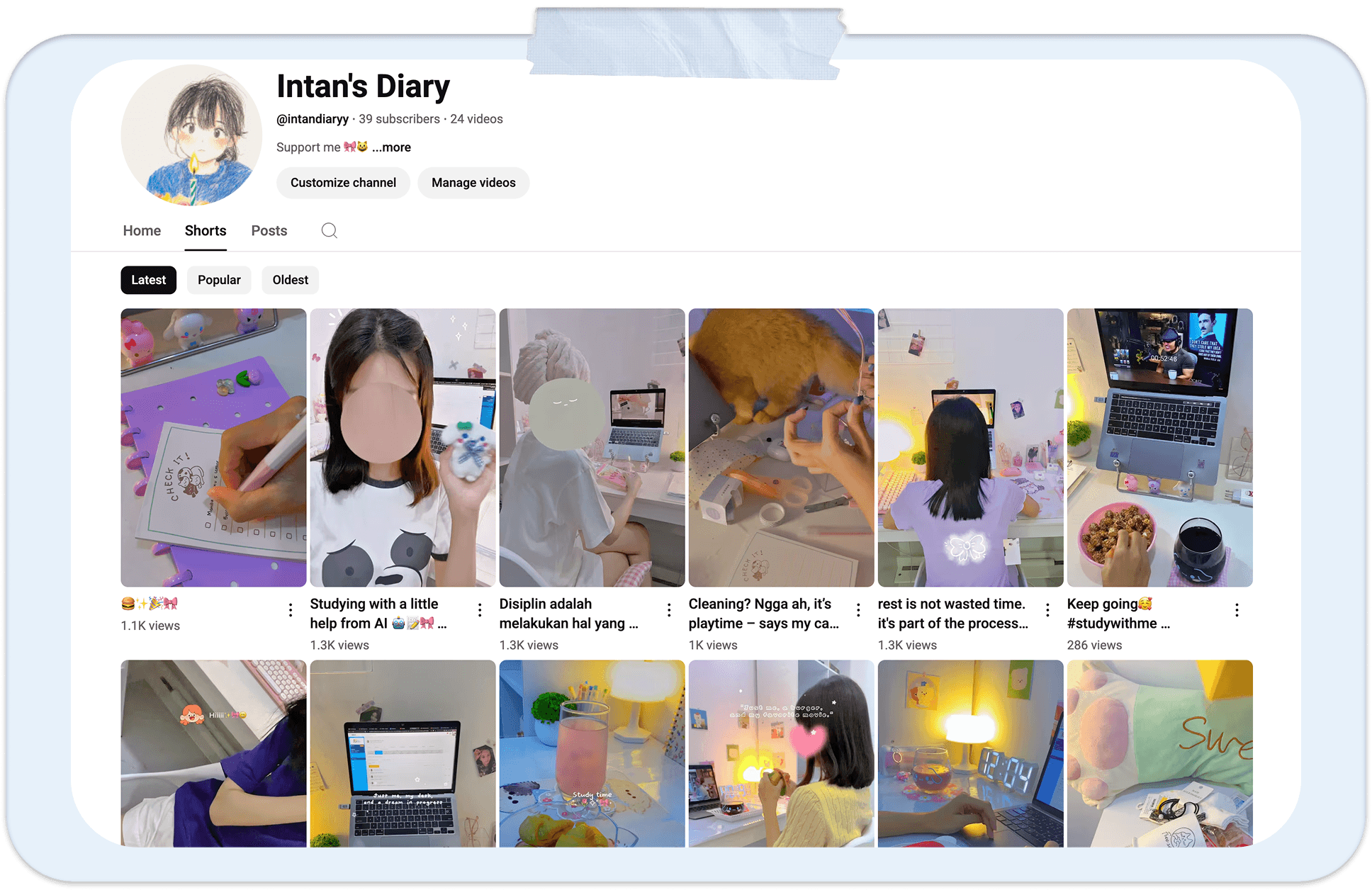
Task: Select the Oldest sort filter chip
Action: coord(290,280)
